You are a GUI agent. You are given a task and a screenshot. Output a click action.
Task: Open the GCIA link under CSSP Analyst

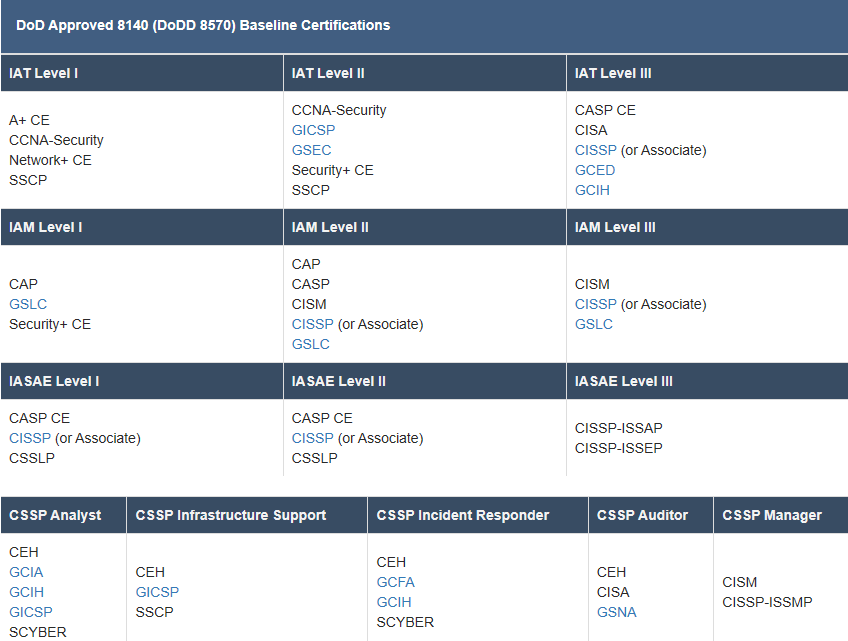click(x=26, y=572)
